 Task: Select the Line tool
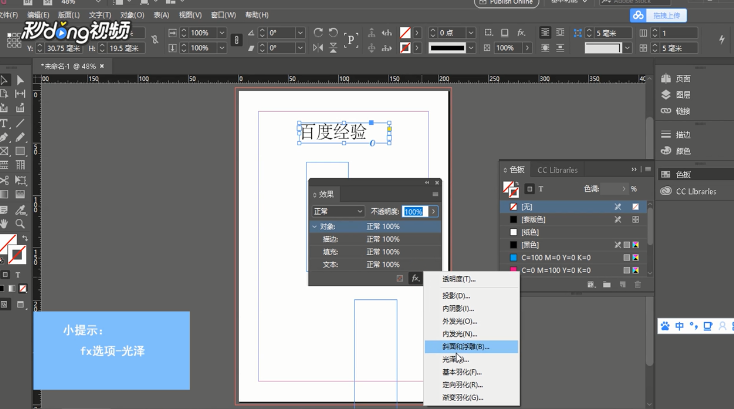click(x=20, y=124)
